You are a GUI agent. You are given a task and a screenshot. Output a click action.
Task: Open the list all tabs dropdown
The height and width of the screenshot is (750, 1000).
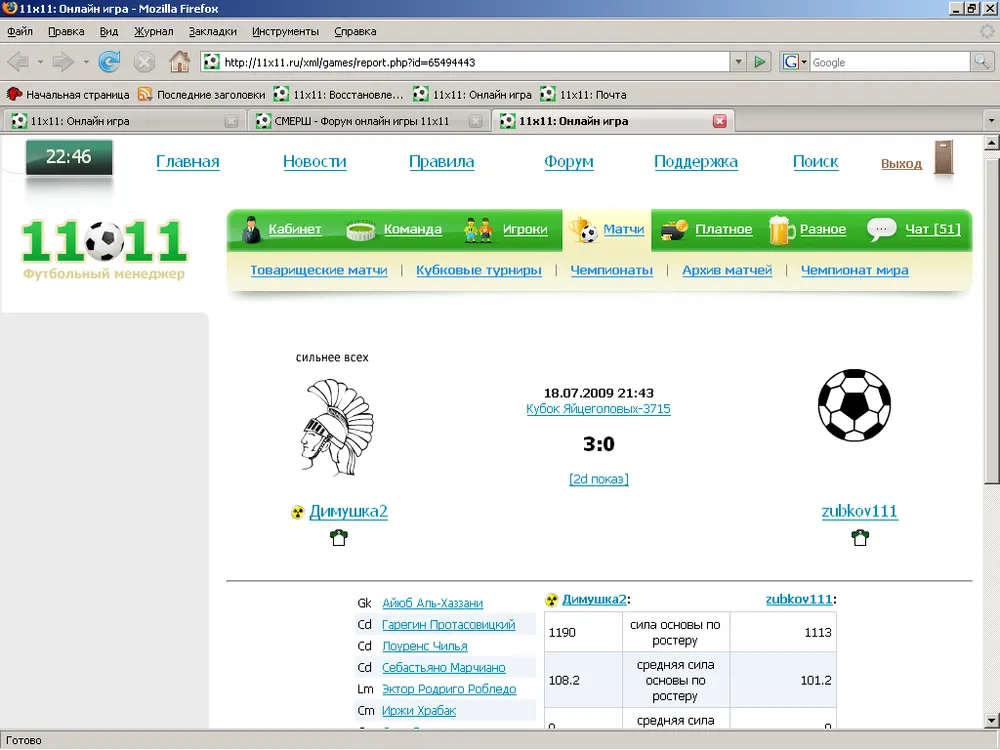991,121
